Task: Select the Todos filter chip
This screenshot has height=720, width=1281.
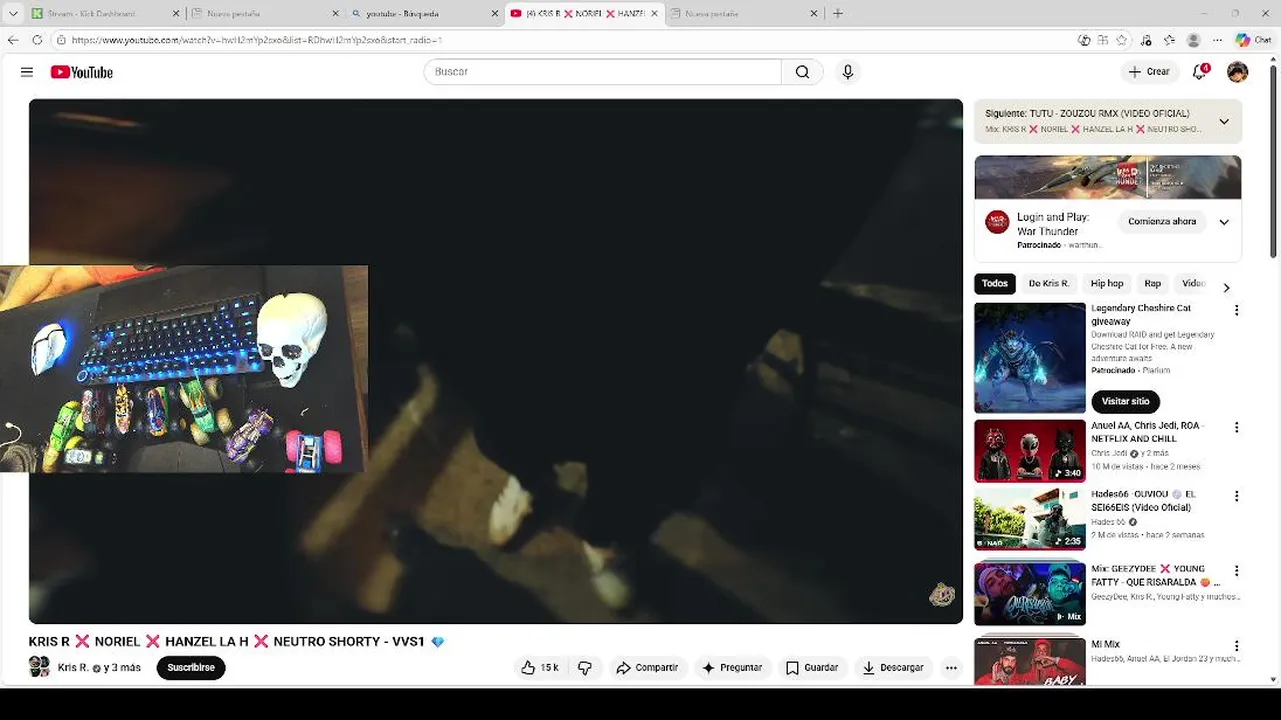Action: tap(995, 284)
